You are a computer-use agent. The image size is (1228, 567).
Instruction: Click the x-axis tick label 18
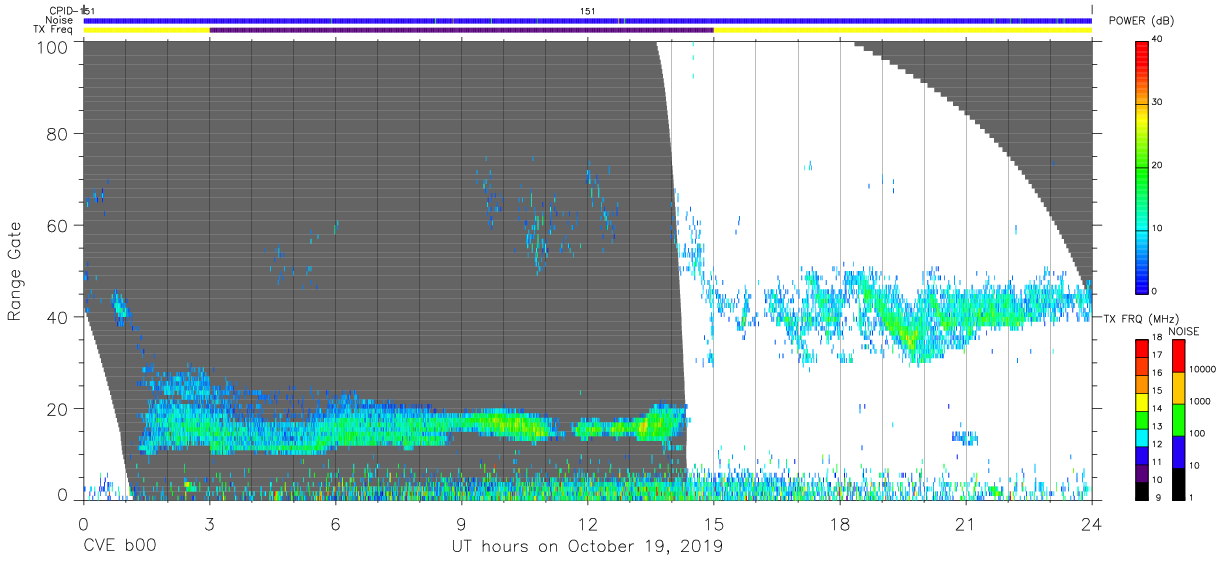pyautogui.click(x=840, y=524)
